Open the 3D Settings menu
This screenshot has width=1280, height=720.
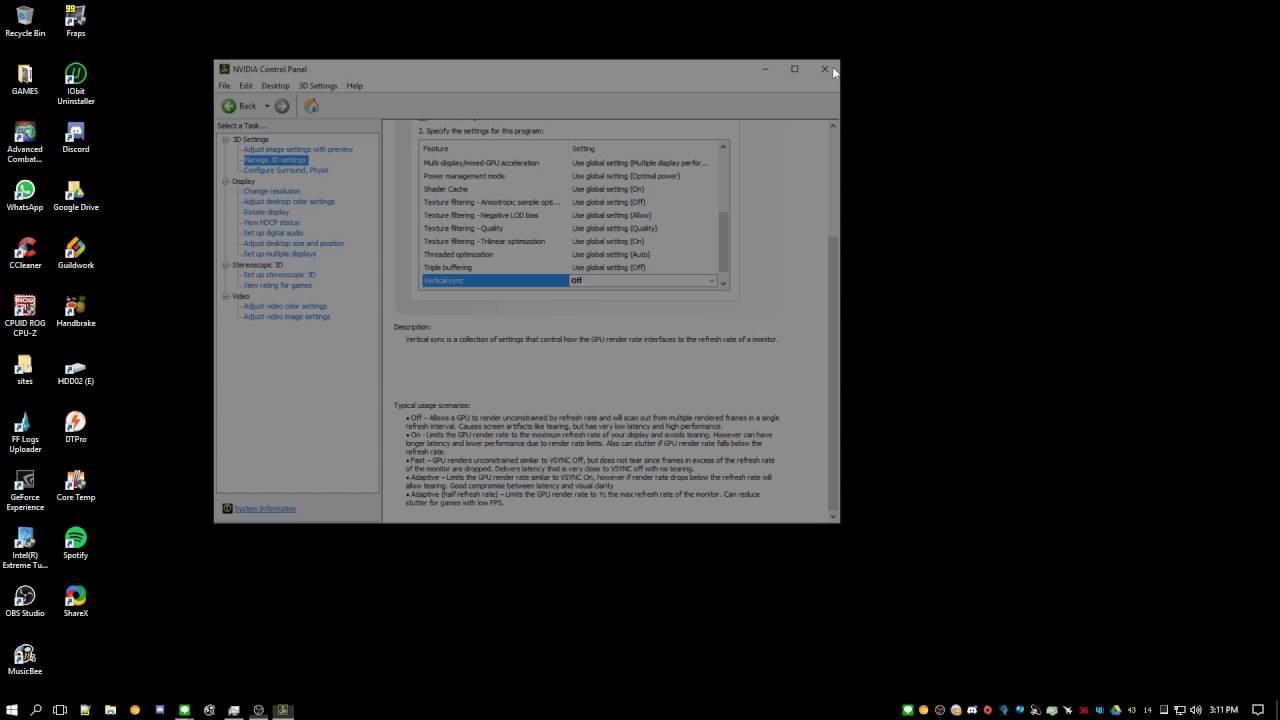tap(318, 86)
